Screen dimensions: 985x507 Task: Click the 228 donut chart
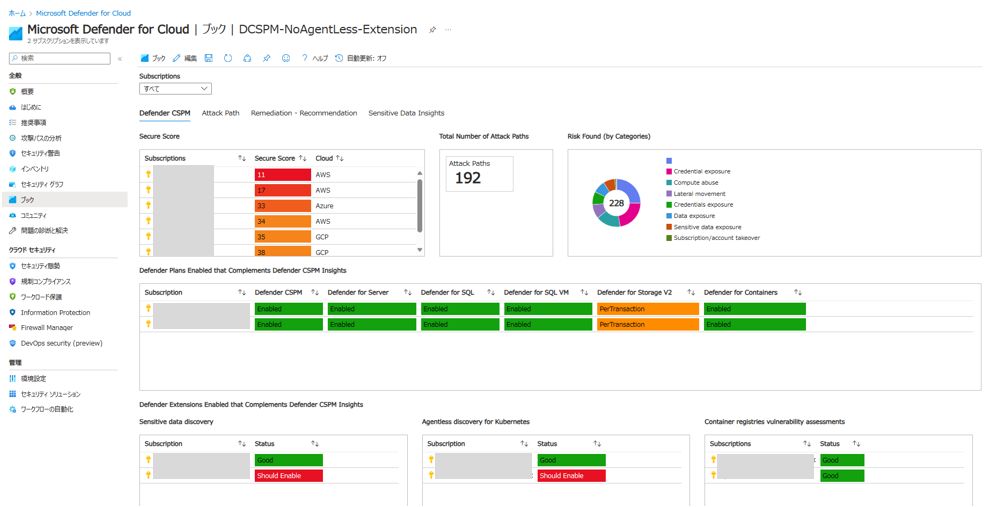click(616, 202)
